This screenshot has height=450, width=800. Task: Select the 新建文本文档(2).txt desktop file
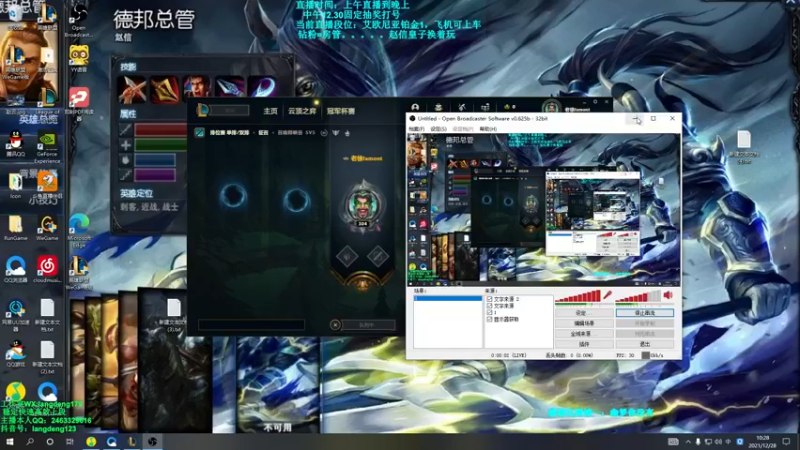[47, 357]
